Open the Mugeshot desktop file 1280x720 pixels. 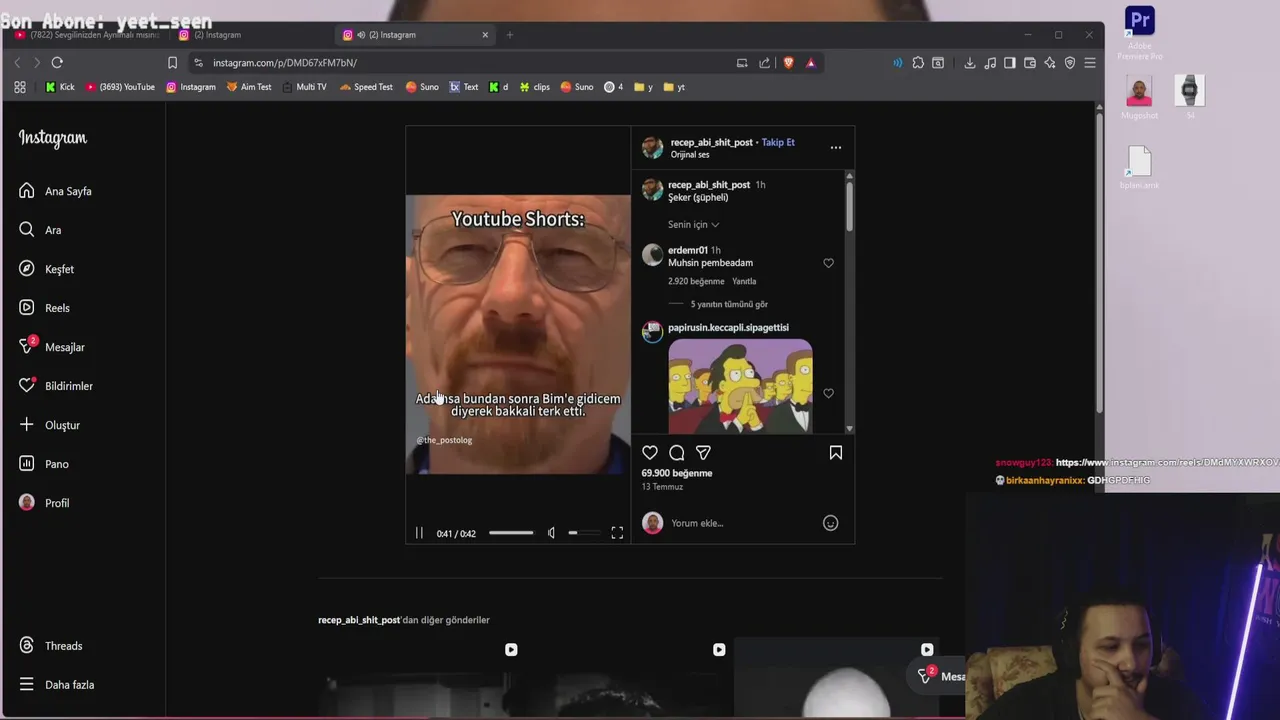point(1139,97)
